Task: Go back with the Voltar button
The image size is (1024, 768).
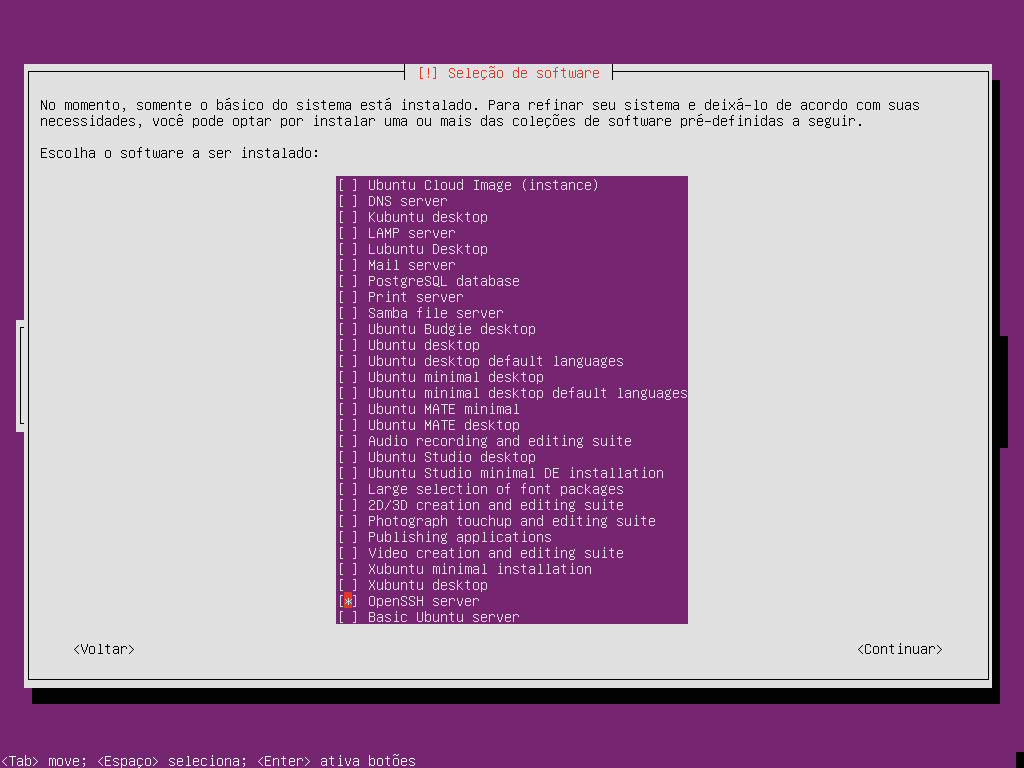Action: click(x=104, y=649)
